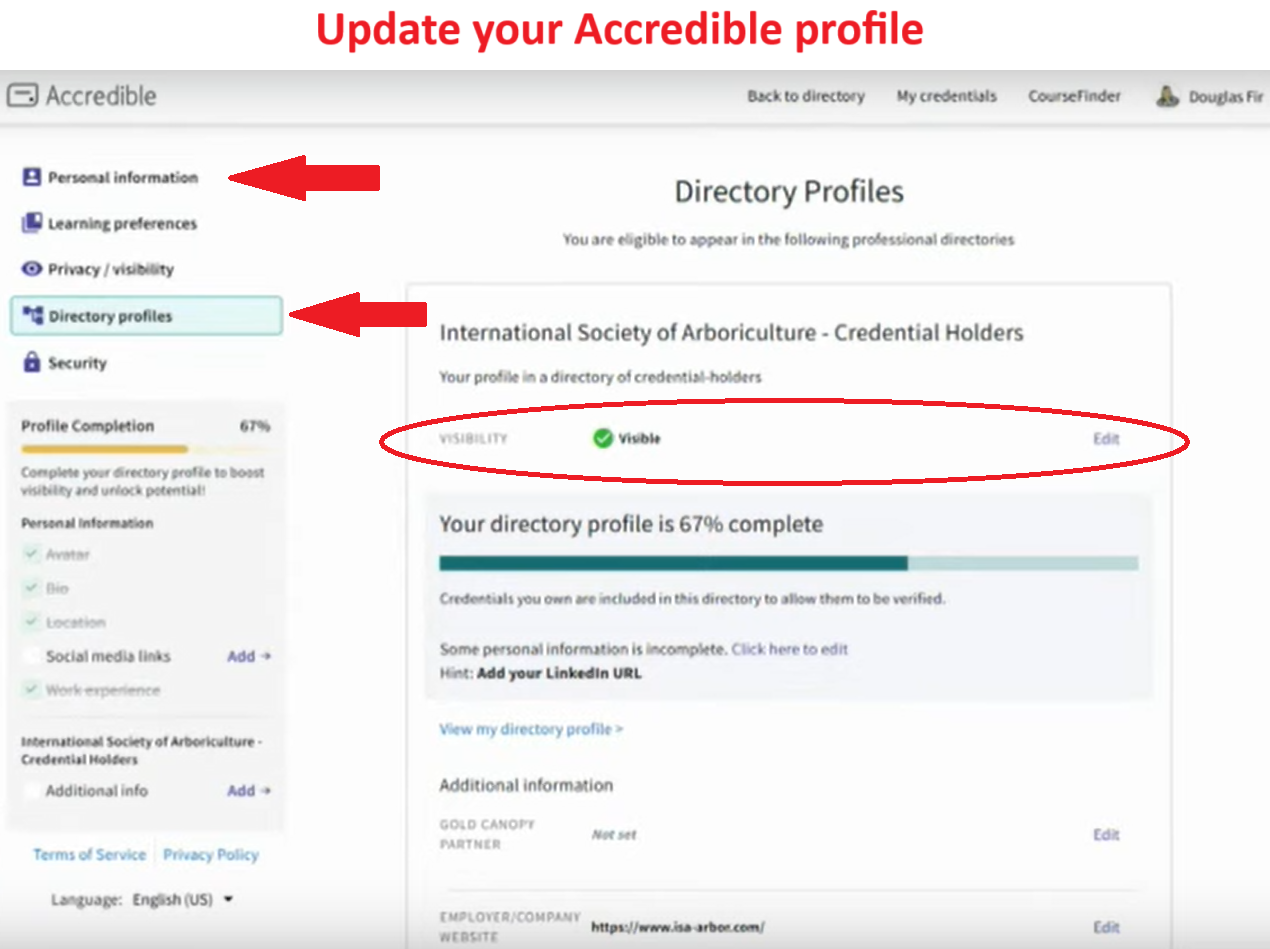This screenshot has height=949, width=1270.
Task: Click the directory profile 67% progress bar
Action: pos(789,564)
